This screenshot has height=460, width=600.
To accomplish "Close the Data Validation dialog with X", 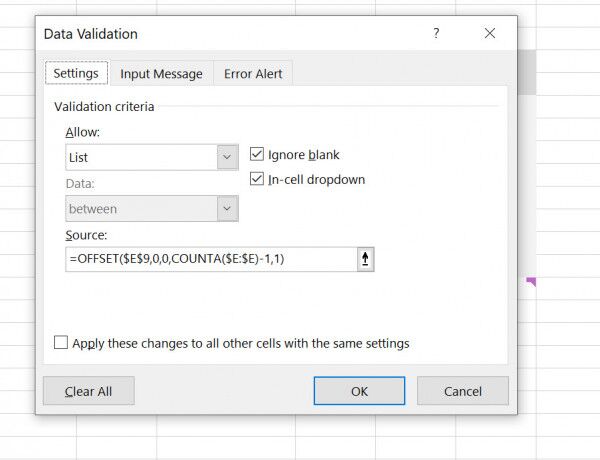I will pyautogui.click(x=490, y=34).
